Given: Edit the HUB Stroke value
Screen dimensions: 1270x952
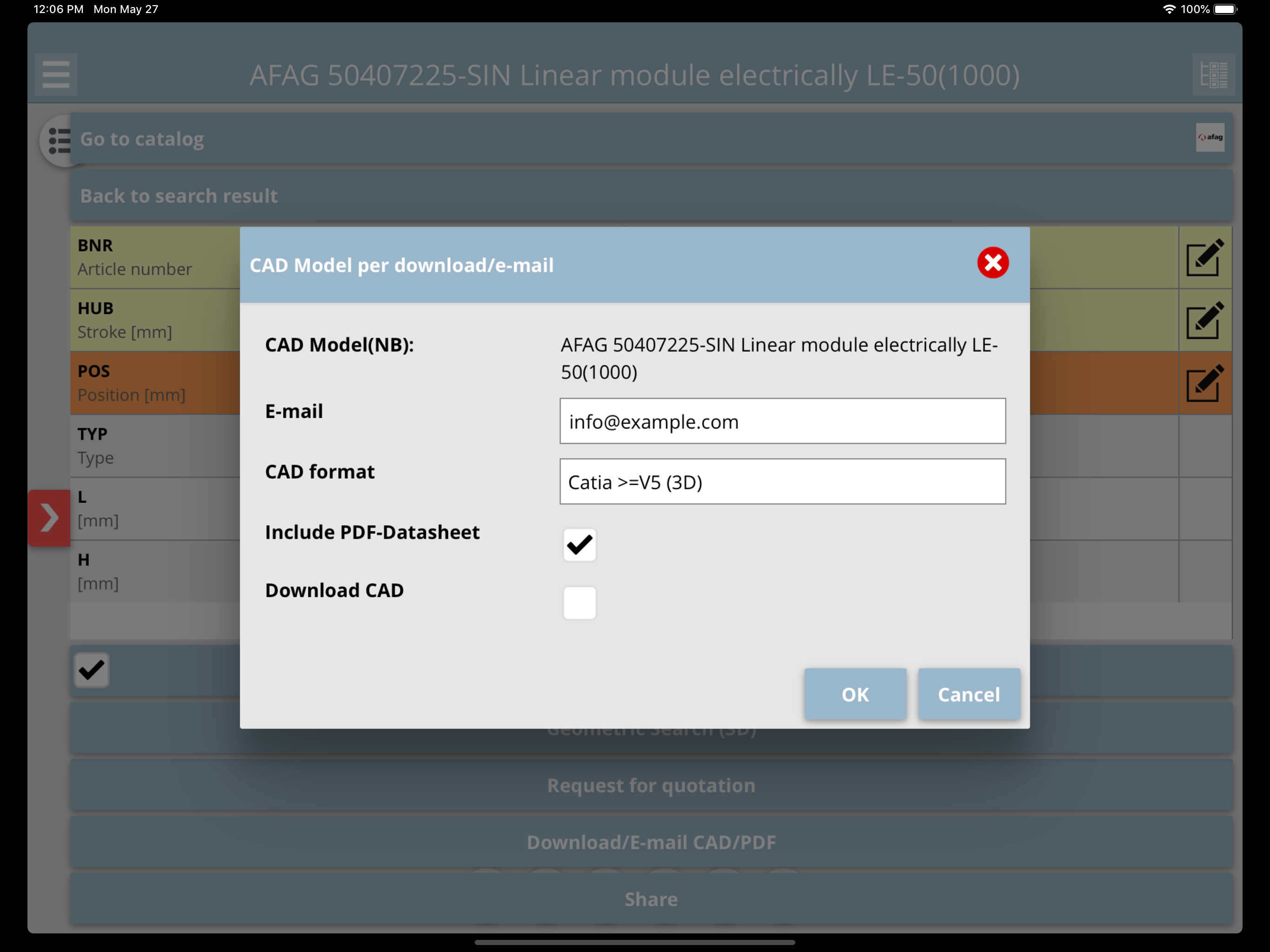Looking at the screenshot, I should click(1204, 320).
